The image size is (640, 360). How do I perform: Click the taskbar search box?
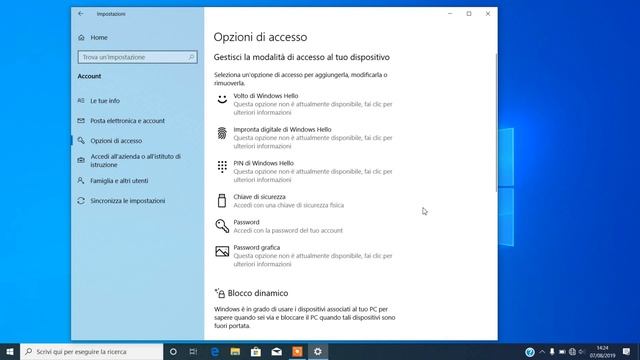coord(91,351)
